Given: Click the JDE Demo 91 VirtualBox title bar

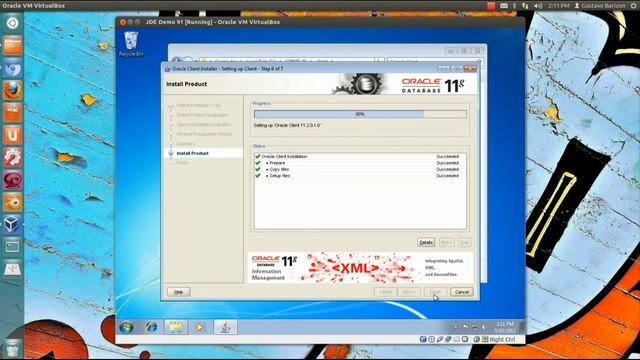Looking at the screenshot, I should pyautogui.click(x=320, y=22).
